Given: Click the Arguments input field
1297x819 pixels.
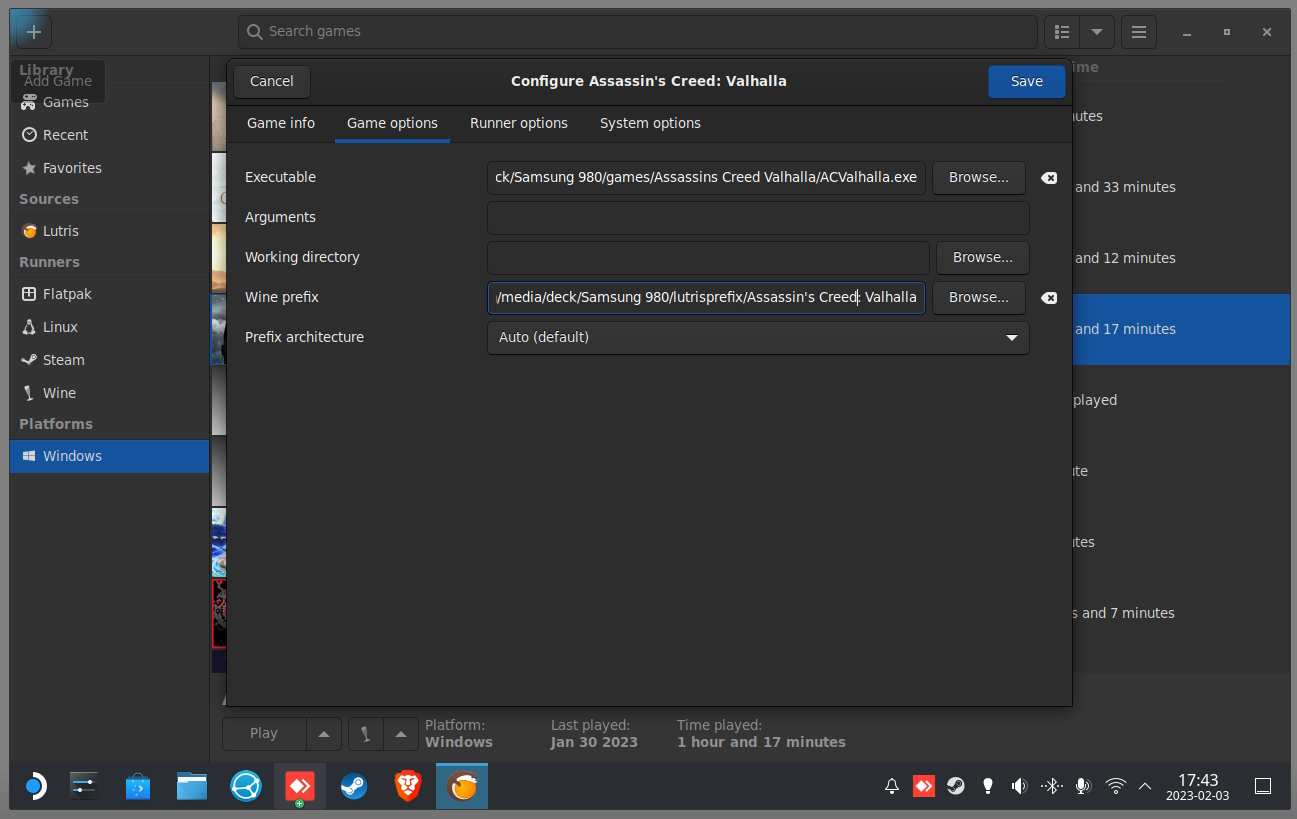Looking at the screenshot, I should pos(758,218).
